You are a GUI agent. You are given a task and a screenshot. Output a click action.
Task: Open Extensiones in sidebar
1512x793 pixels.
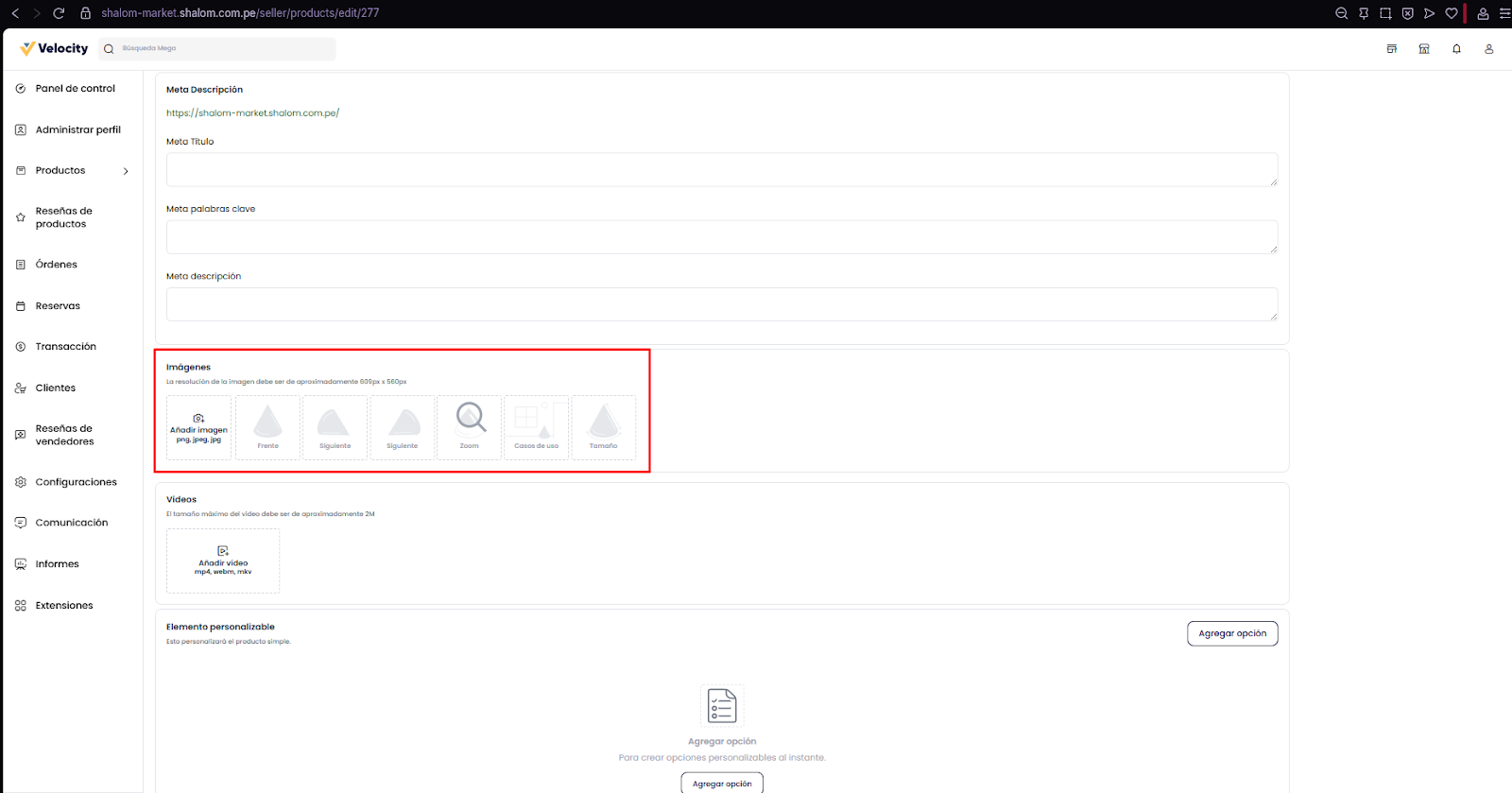pos(64,606)
